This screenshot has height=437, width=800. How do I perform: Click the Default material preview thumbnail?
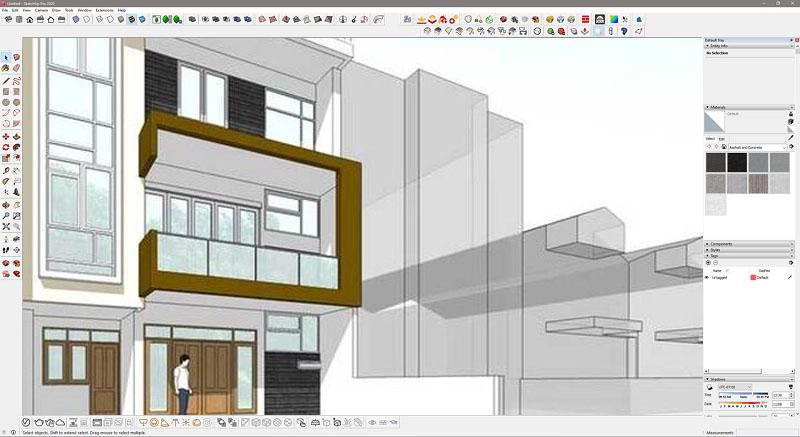[x=714, y=121]
